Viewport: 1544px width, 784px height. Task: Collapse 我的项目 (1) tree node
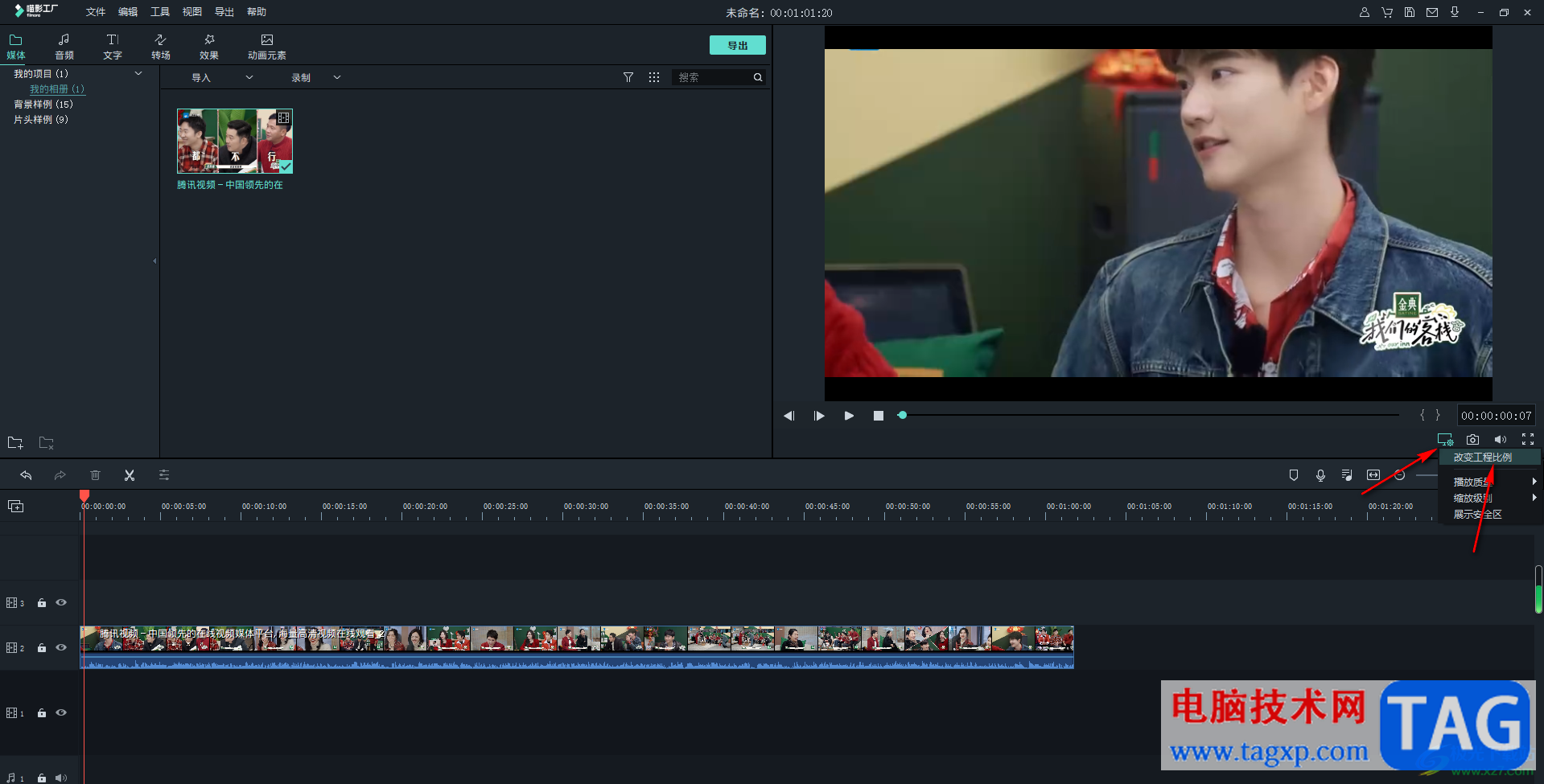(x=138, y=73)
